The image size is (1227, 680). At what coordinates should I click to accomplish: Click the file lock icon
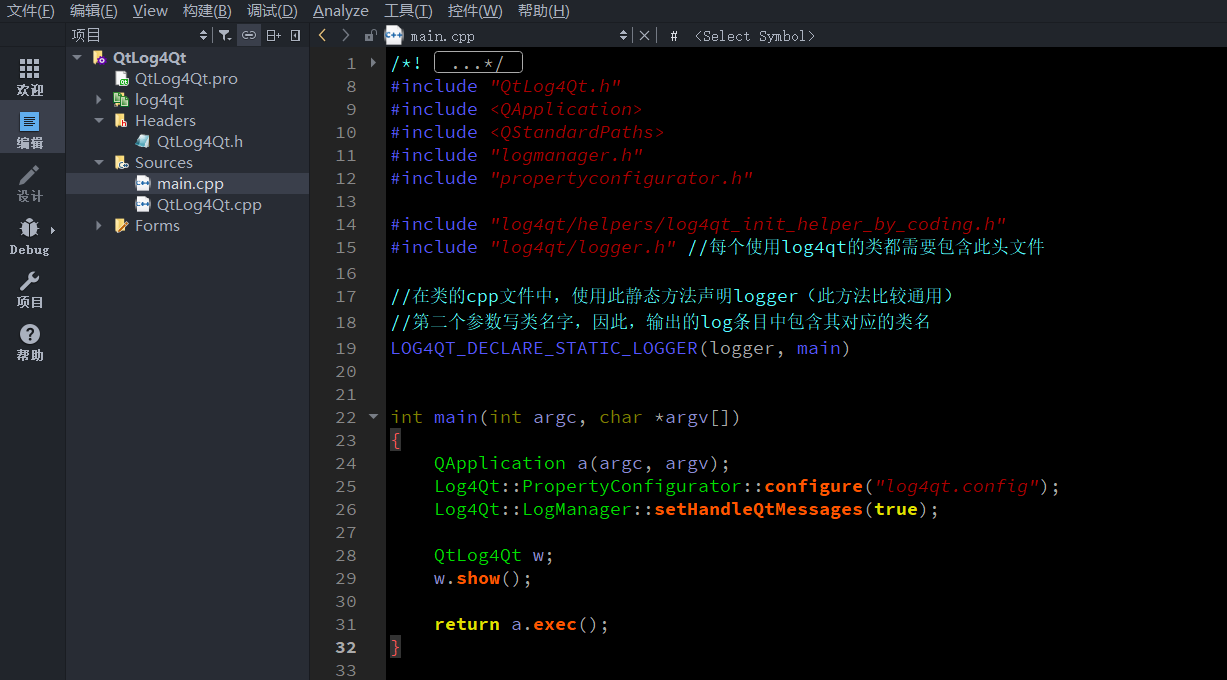(370, 35)
